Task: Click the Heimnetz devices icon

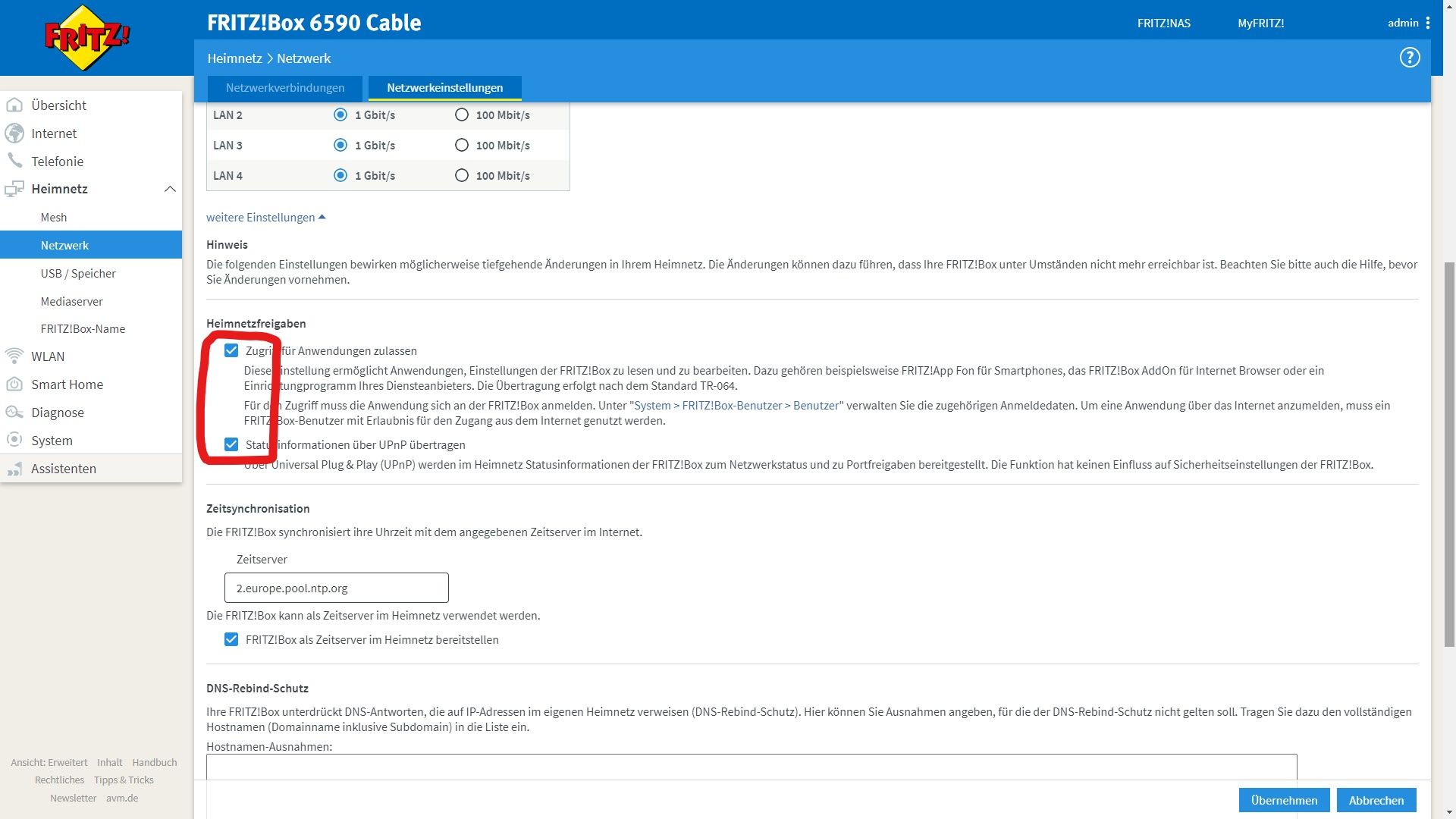Action: (14, 189)
